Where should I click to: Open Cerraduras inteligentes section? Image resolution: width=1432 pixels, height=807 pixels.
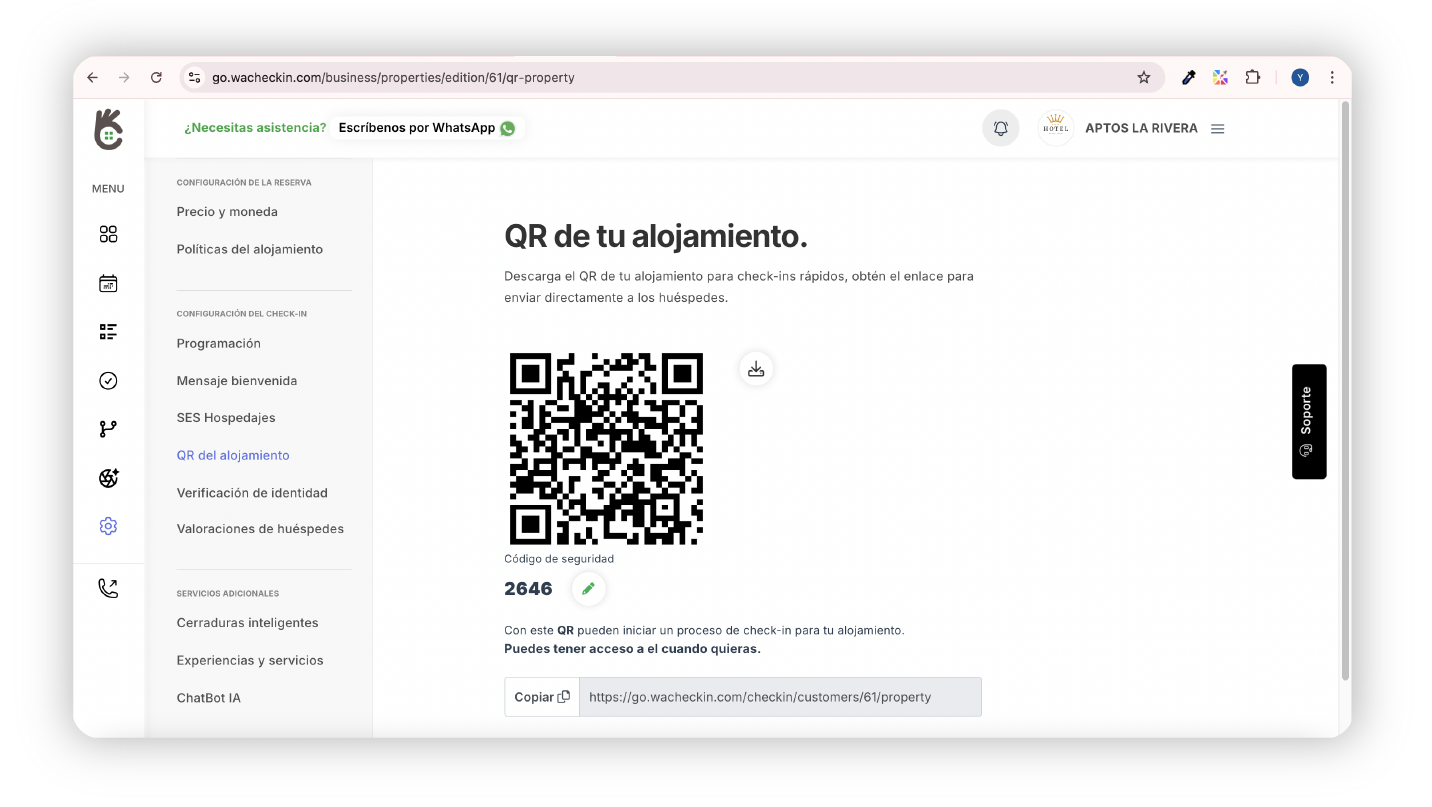click(x=247, y=623)
